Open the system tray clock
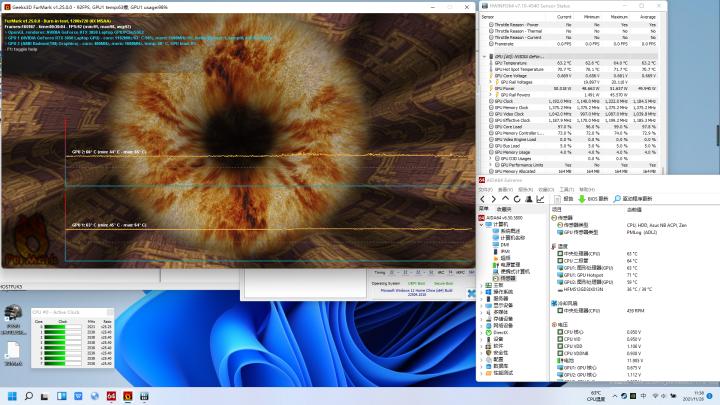This screenshot has width=720, height=405. (692, 397)
